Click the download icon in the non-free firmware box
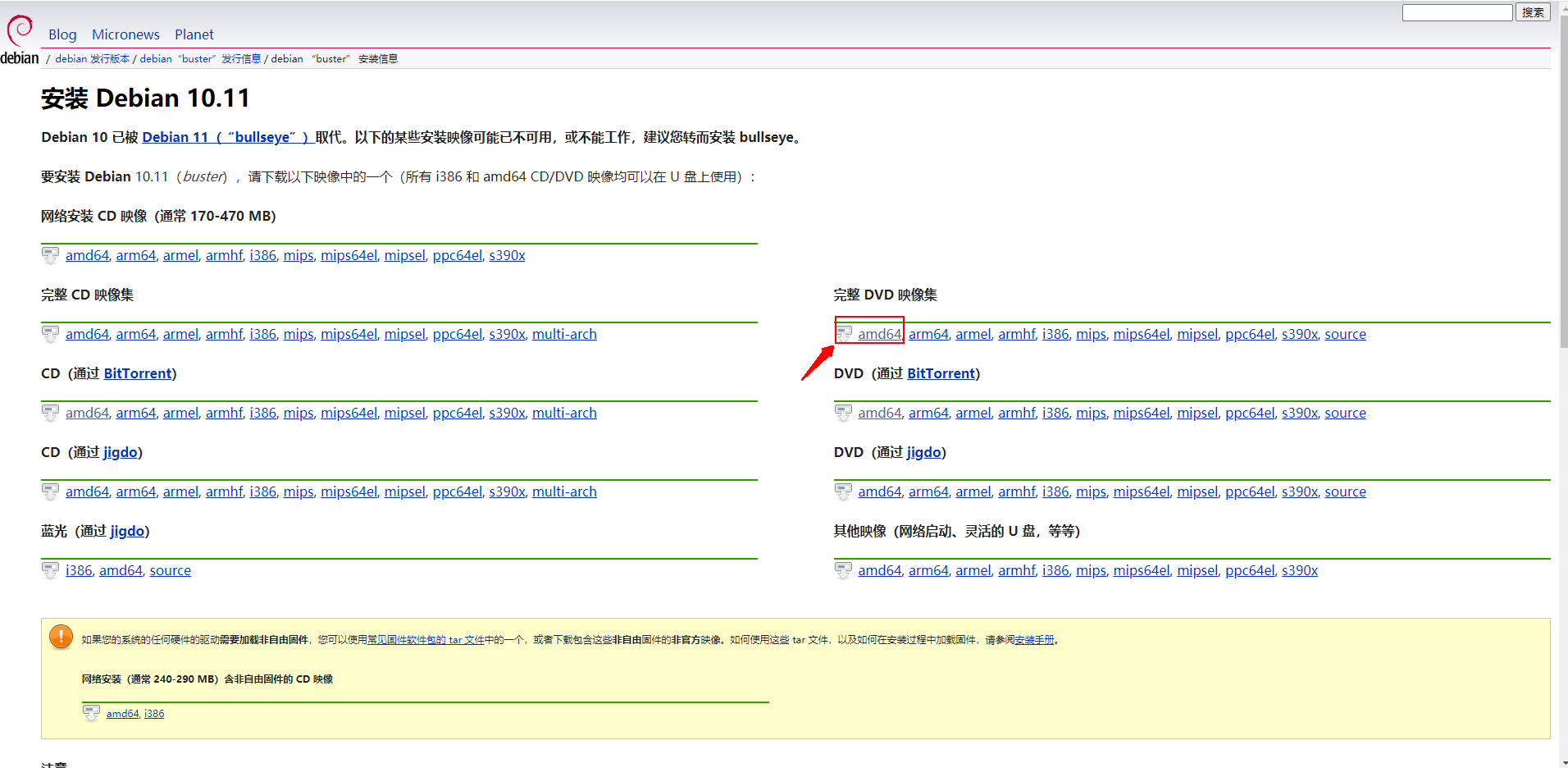Image resolution: width=1568 pixels, height=768 pixels. 91,713
